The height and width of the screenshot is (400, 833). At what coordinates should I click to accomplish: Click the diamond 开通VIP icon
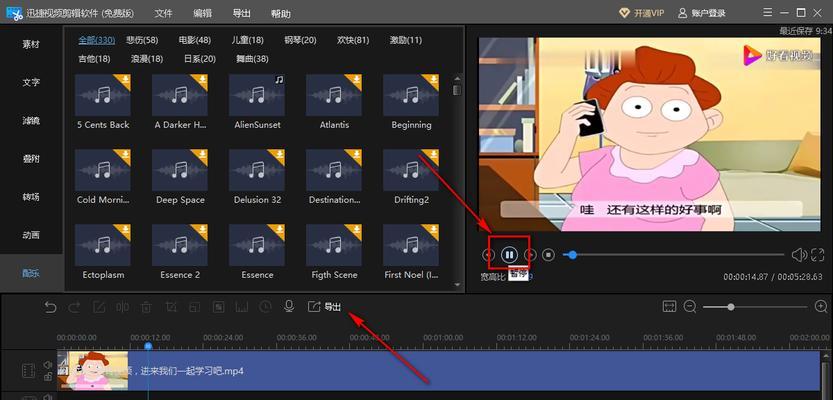click(625, 13)
